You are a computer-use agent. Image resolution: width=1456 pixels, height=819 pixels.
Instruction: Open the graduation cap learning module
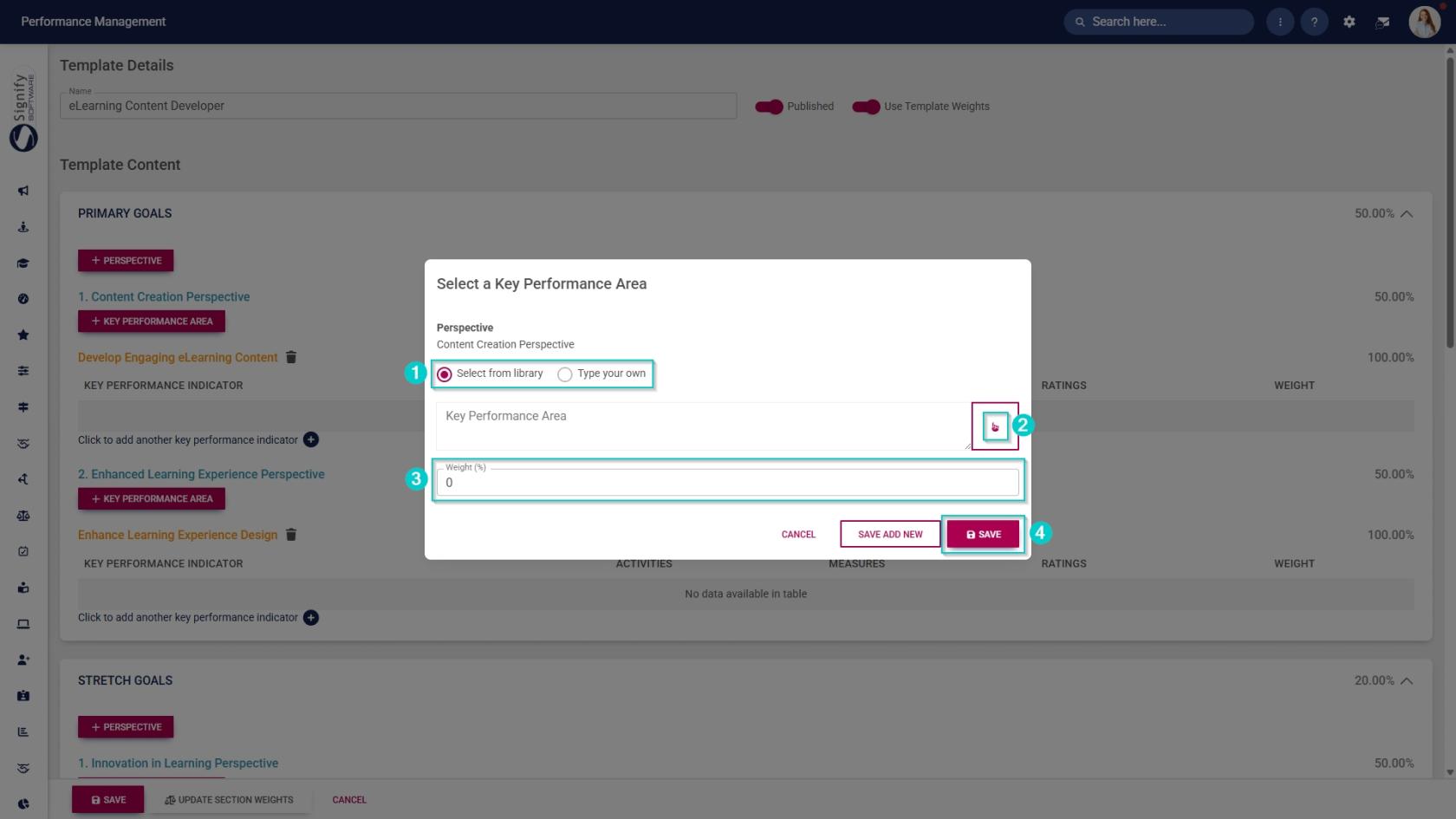click(23, 263)
